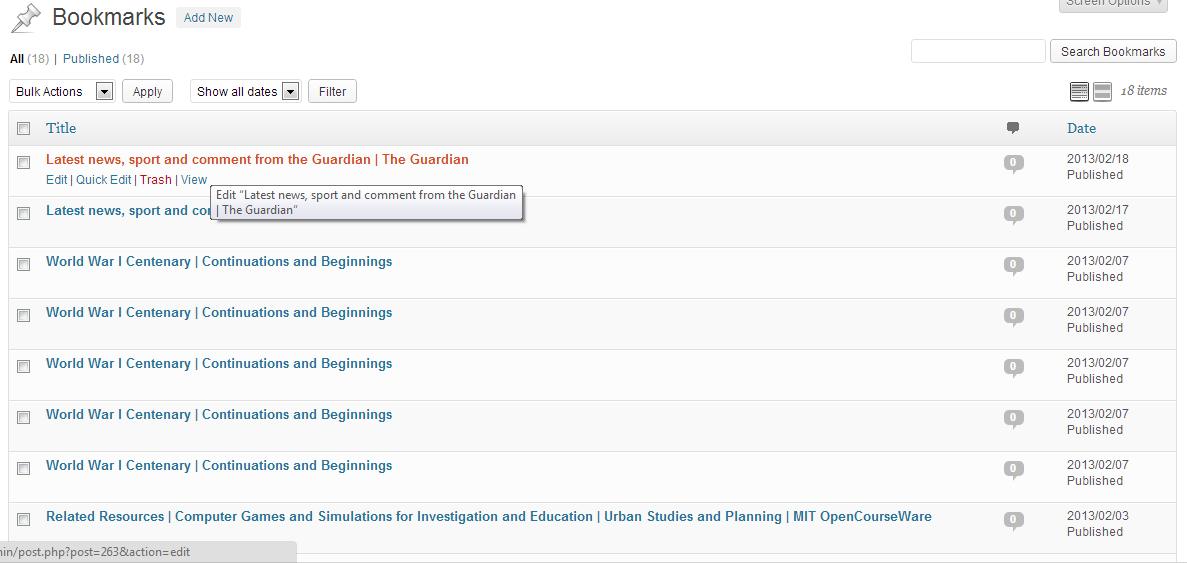Select all bookmarks via header checkbox
The image size is (1187, 563).
pos(23,129)
